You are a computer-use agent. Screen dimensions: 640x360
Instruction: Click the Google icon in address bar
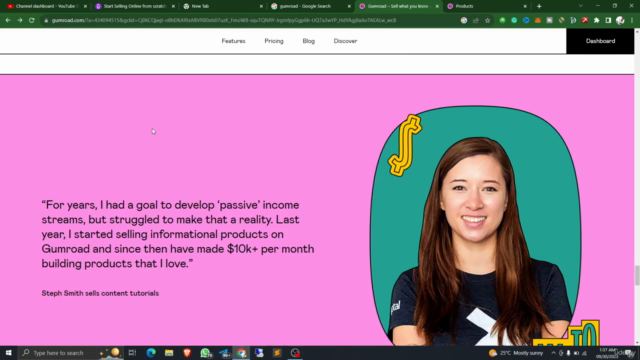464,20
